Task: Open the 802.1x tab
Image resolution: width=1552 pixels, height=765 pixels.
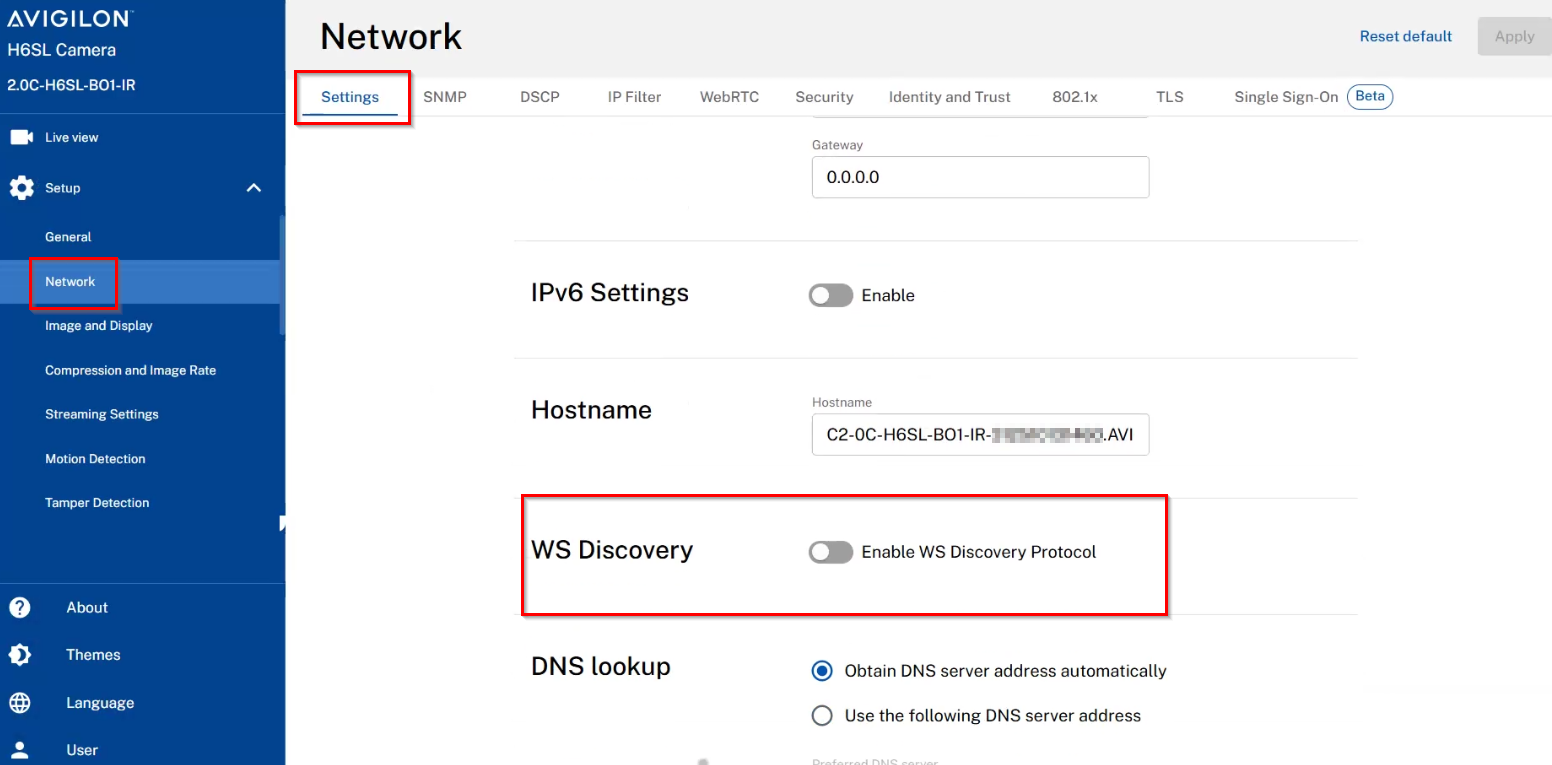Action: pos(1075,97)
